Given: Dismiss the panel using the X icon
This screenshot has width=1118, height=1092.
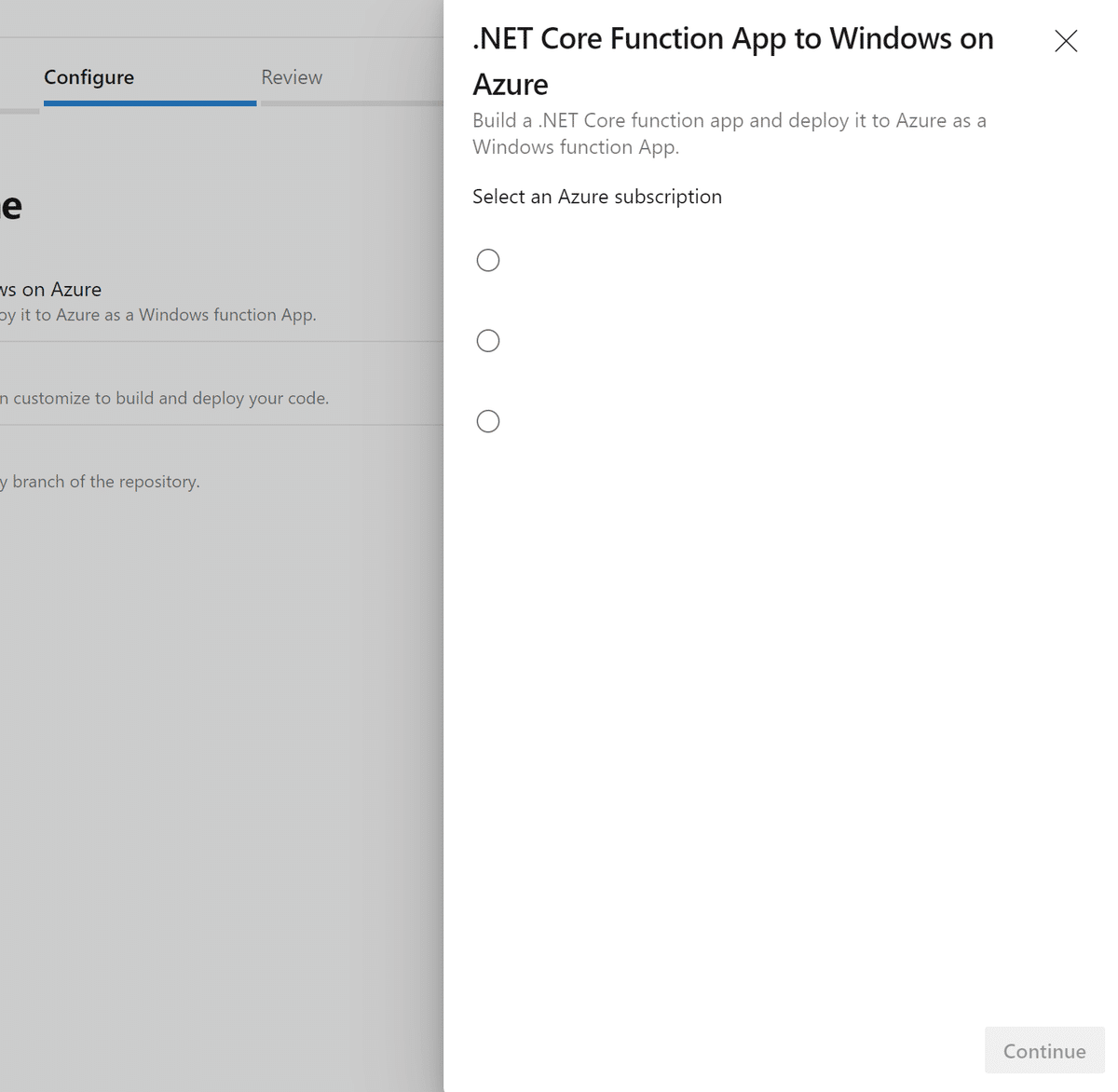Looking at the screenshot, I should pos(1065,41).
